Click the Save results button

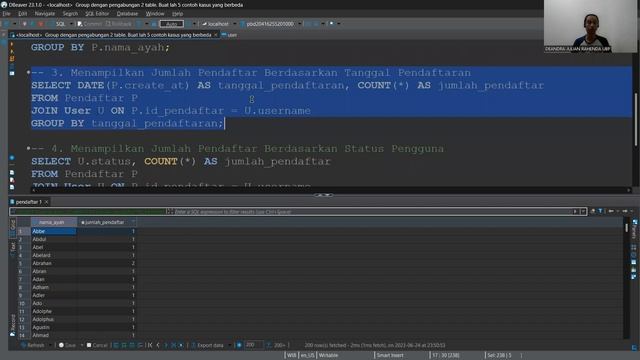click(67, 345)
